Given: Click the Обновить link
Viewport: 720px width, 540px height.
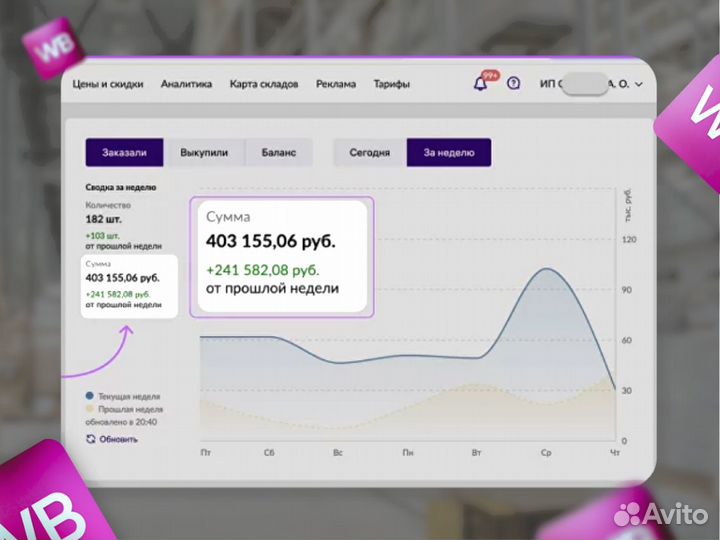Looking at the screenshot, I should click(x=118, y=439).
